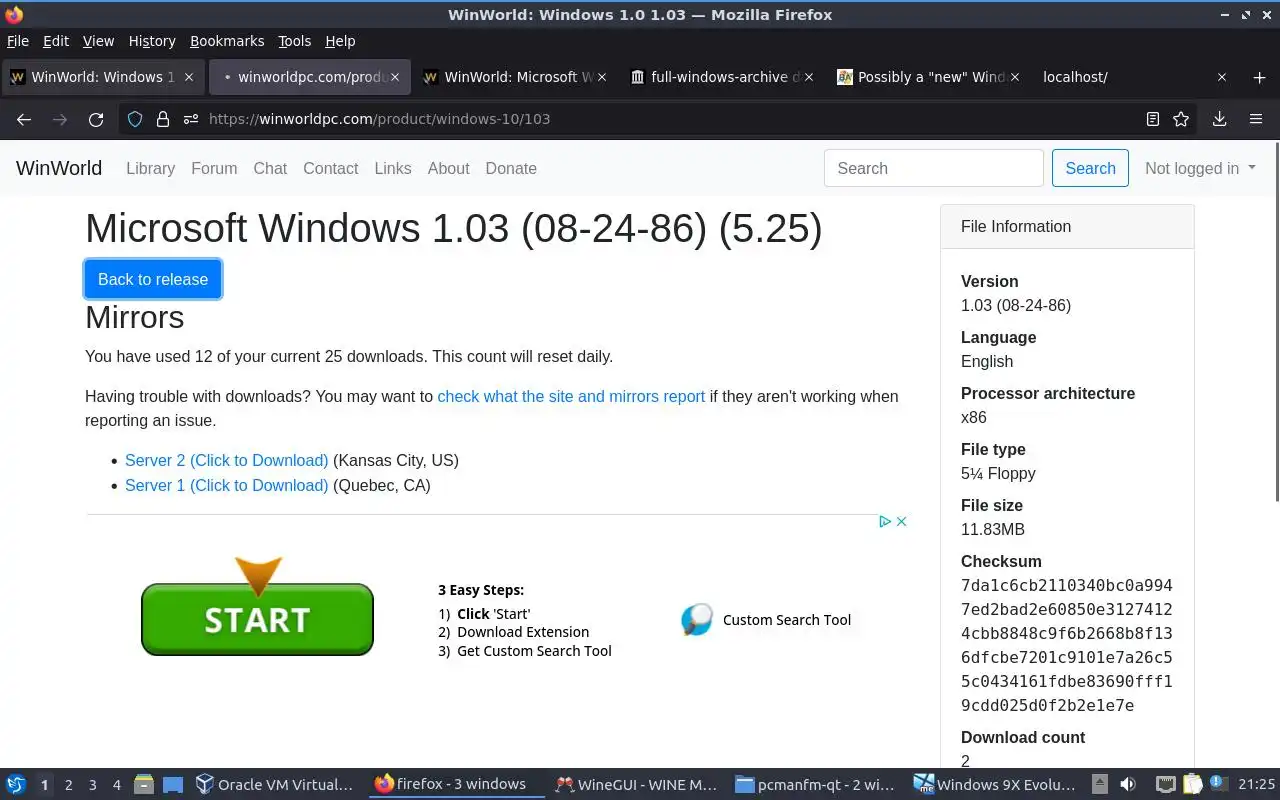The image size is (1280, 800).
Task: Show site security padlock info
Action: click(x=163, y=119)
